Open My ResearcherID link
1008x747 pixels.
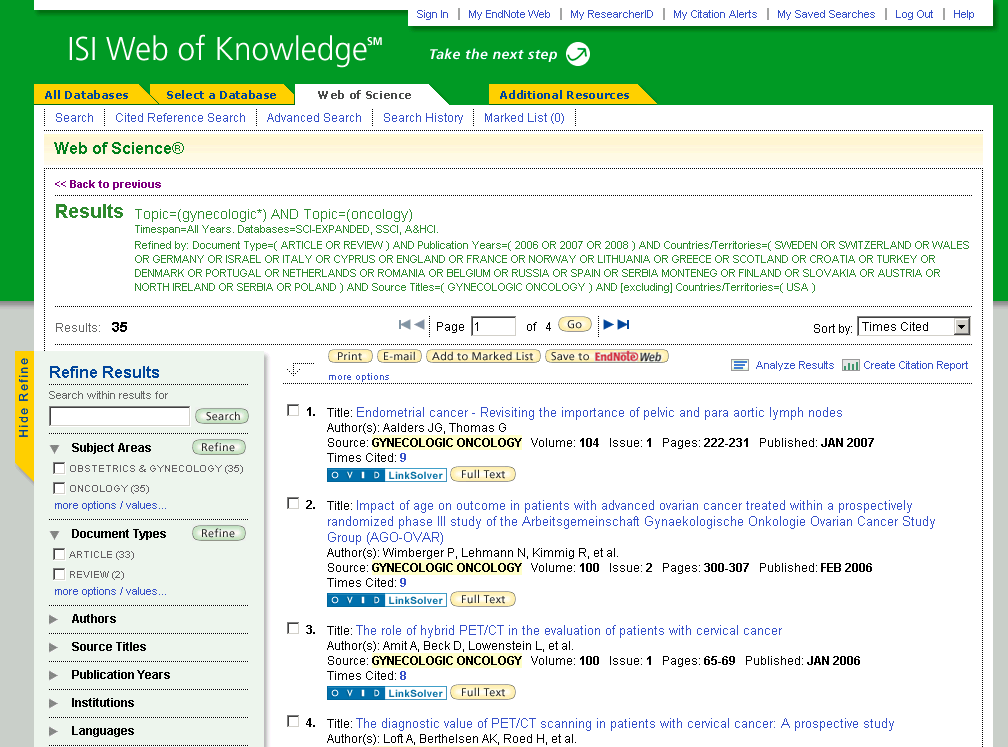point(611,14)
